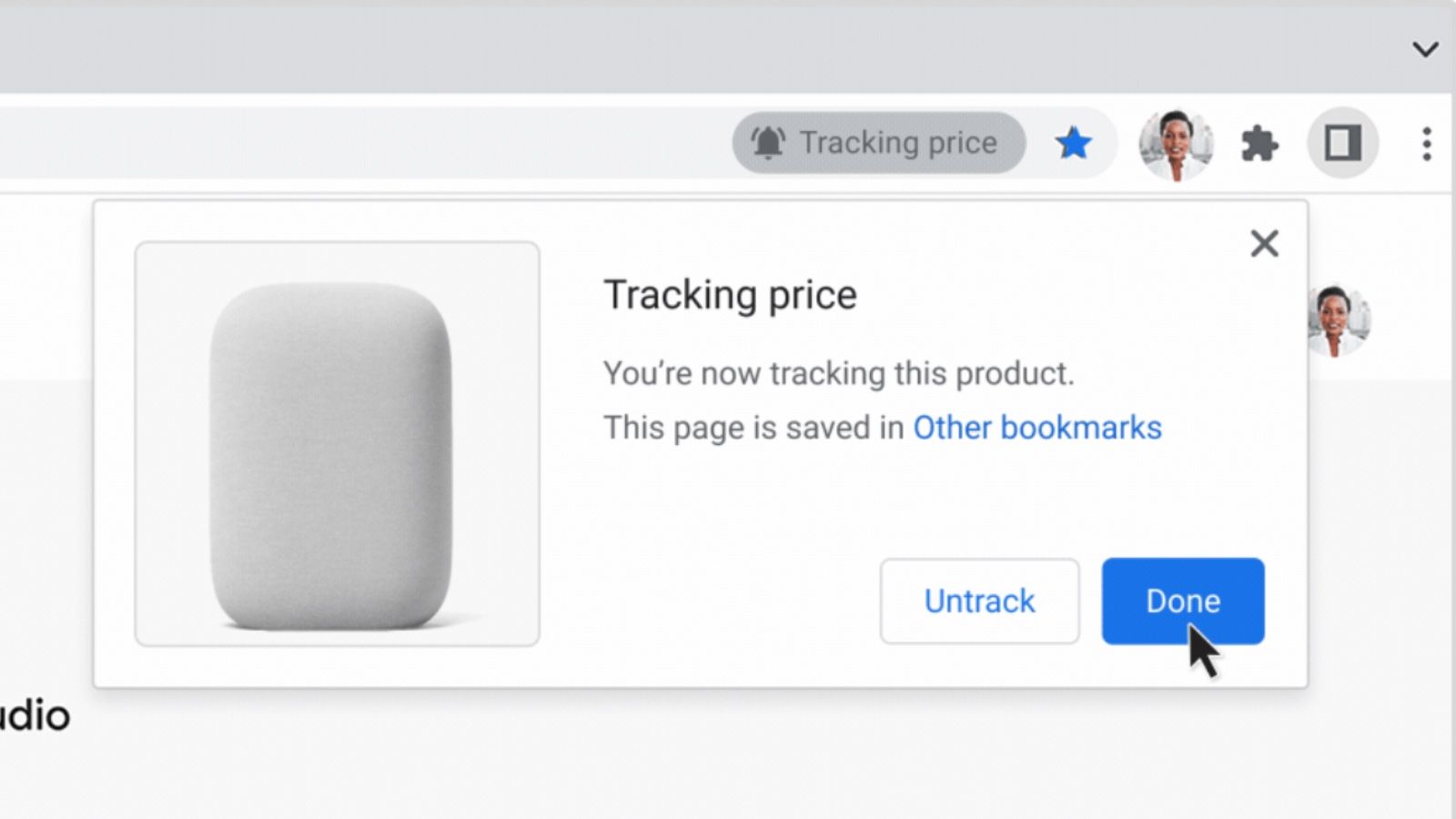Dismiss the dialog with the X icon
Viewport: 1456px width, 819px height.
[1264, 244]
